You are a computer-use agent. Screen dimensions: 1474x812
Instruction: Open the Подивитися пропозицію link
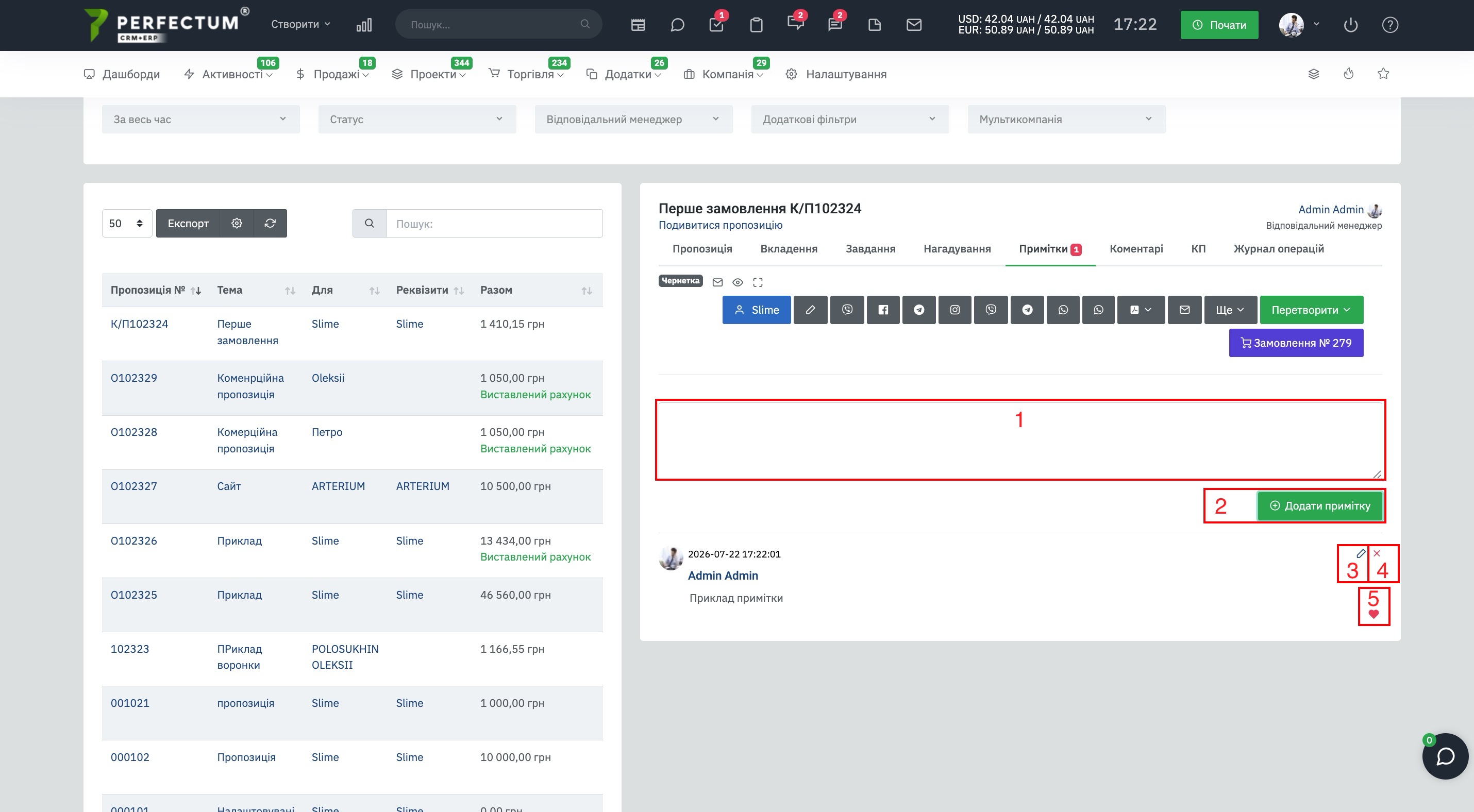click(x=721, y=225)
